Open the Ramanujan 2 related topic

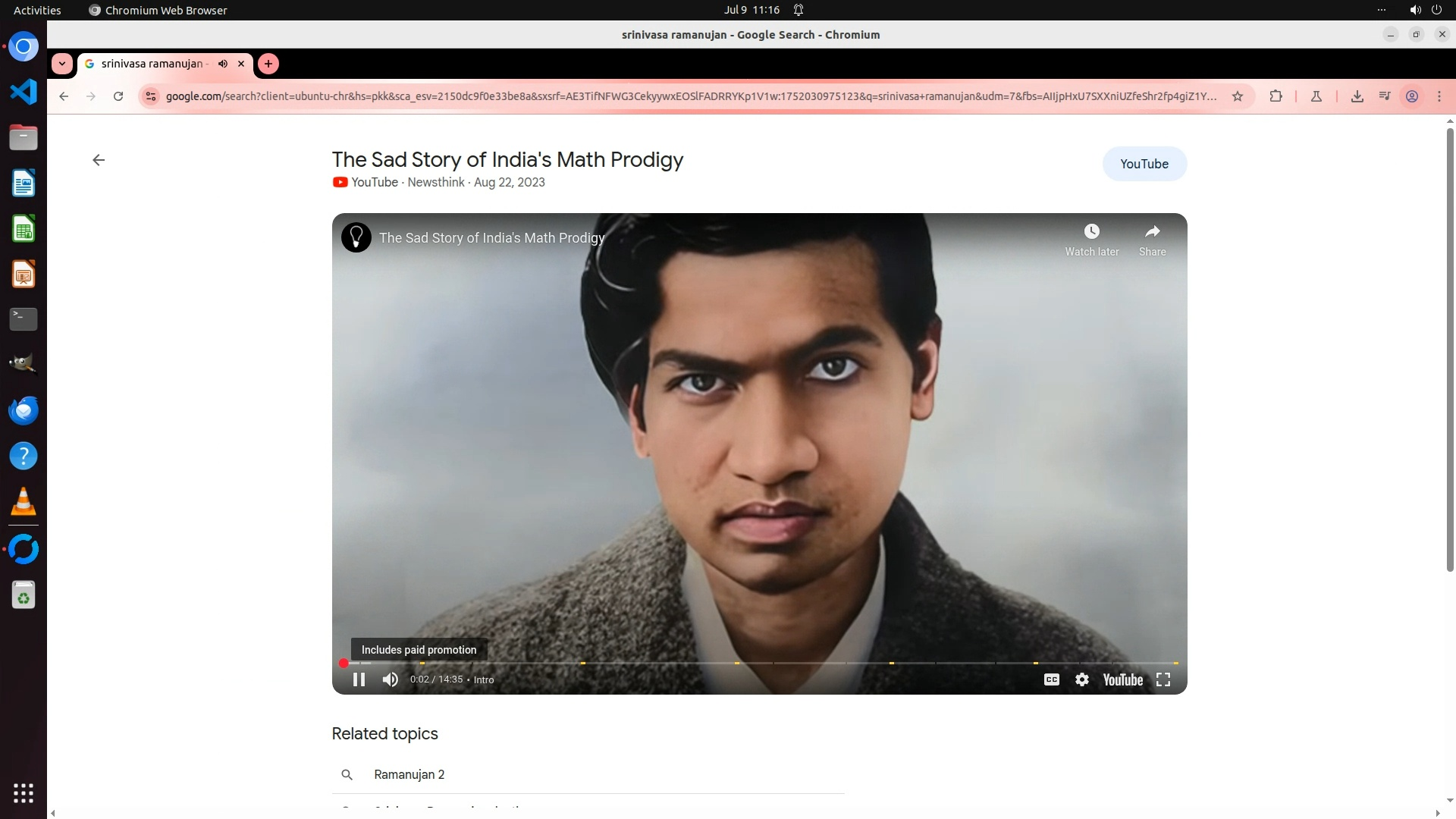point(409,774)
